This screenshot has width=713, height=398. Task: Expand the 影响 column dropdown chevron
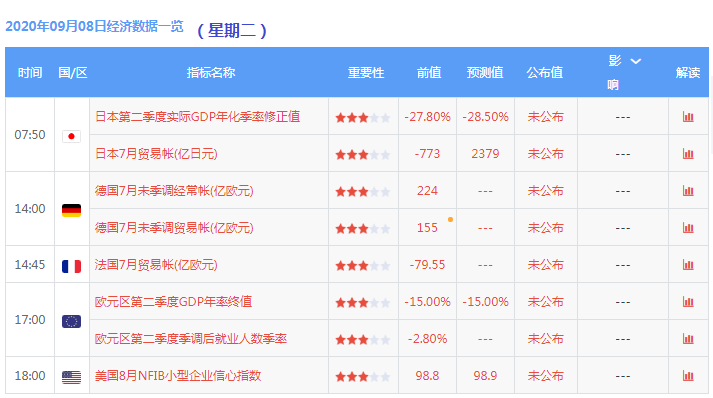click(636, 61)
